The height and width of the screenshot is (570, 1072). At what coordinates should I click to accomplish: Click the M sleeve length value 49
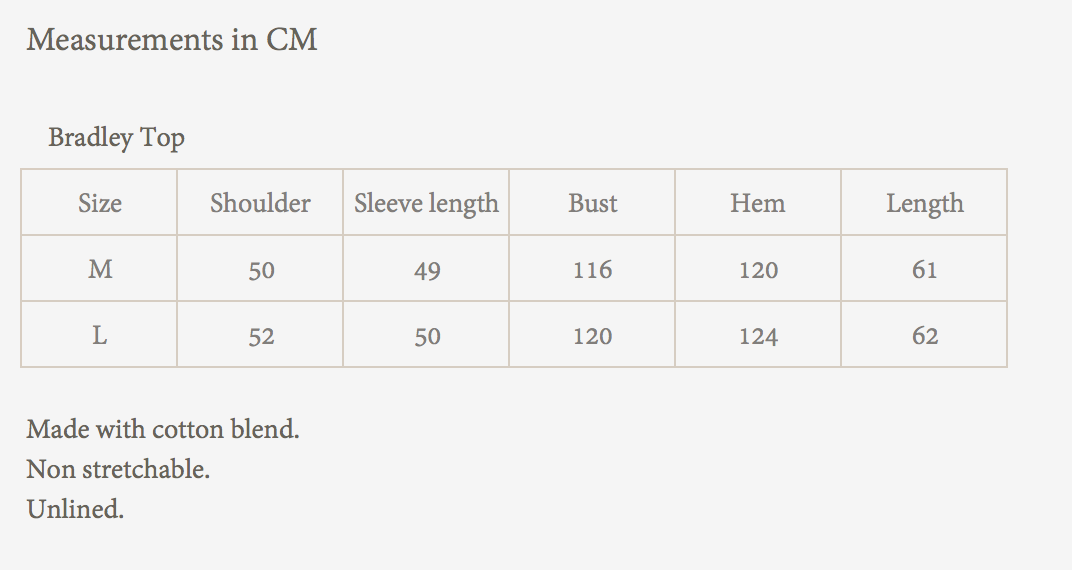click(427, 271)
